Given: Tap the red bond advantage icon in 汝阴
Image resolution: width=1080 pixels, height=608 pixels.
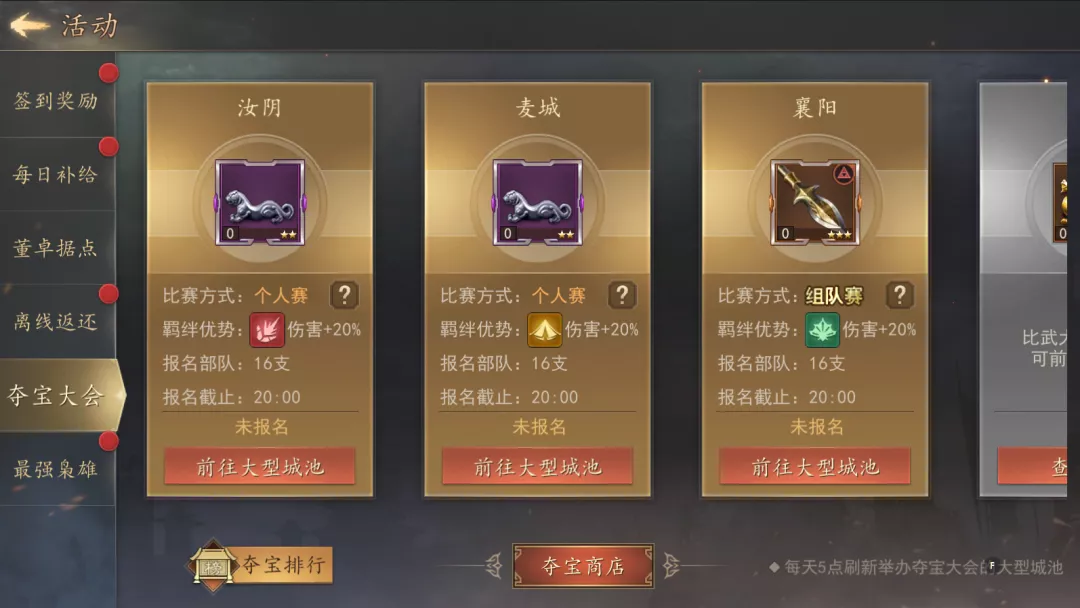Looking at the screenshot, I should 267,330.
